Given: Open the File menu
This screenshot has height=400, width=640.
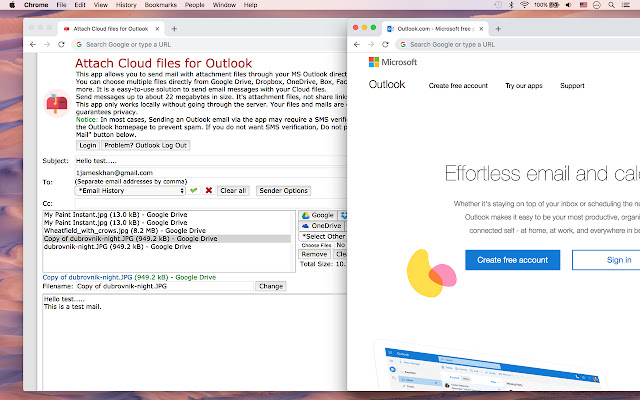Looking at the screenshot, I should coord(61,5).
